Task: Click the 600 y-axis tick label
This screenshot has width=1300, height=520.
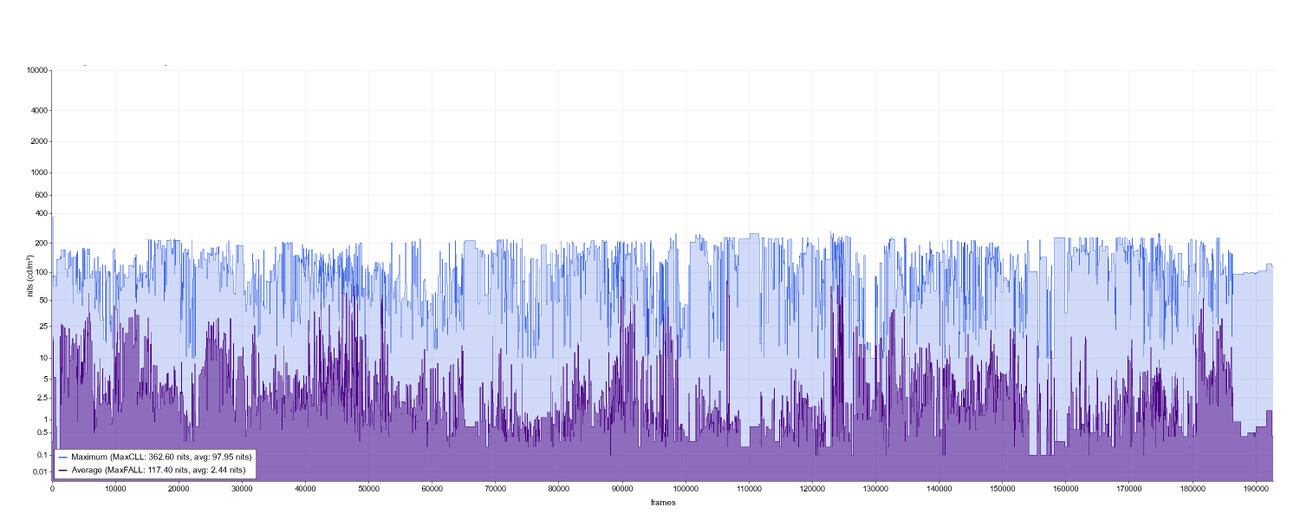Action: (x=41, y=195)
